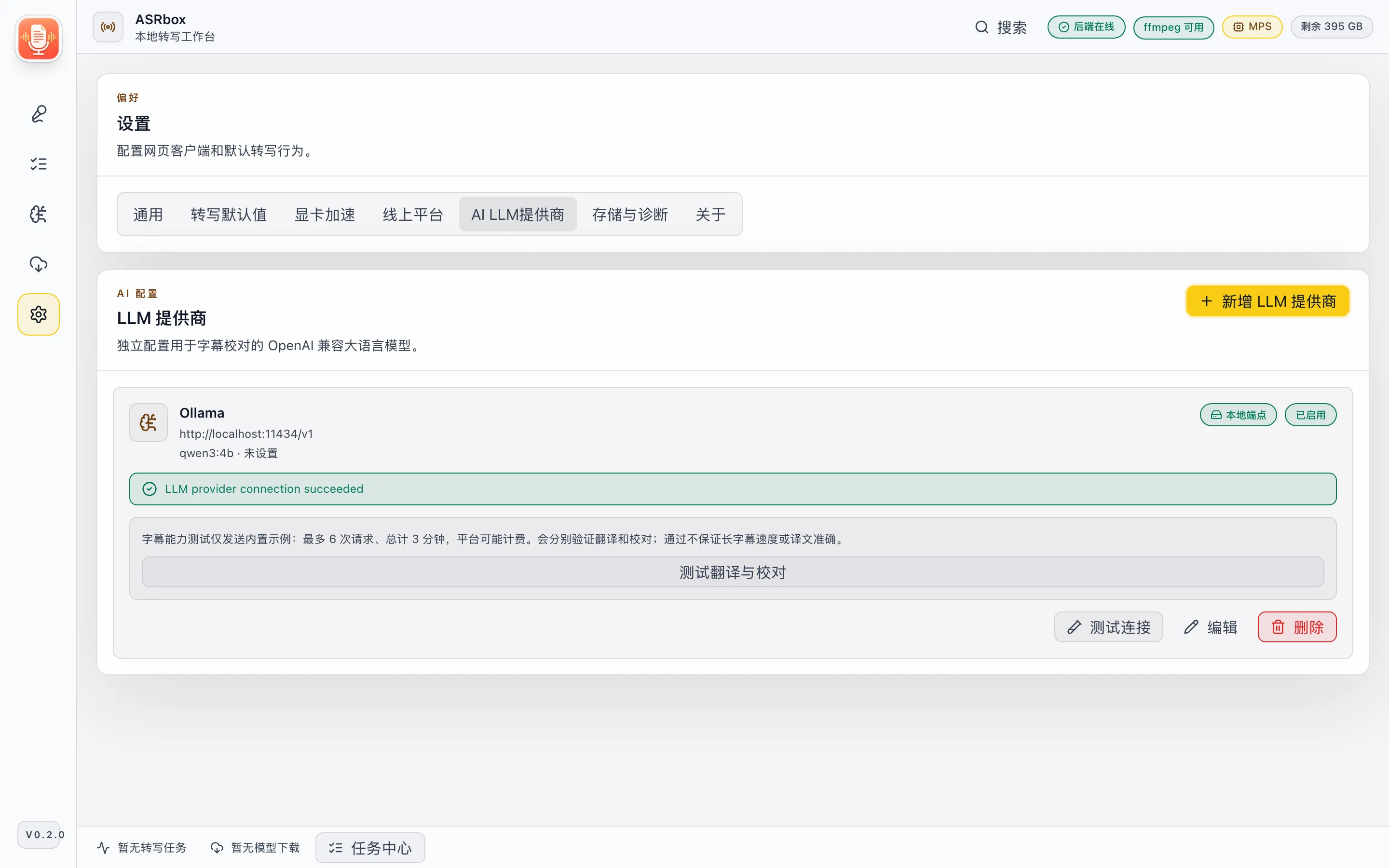Open the transcription page via microphone sidebar icon
This screenshot has height=868, width=1389.
pos(39,114)
